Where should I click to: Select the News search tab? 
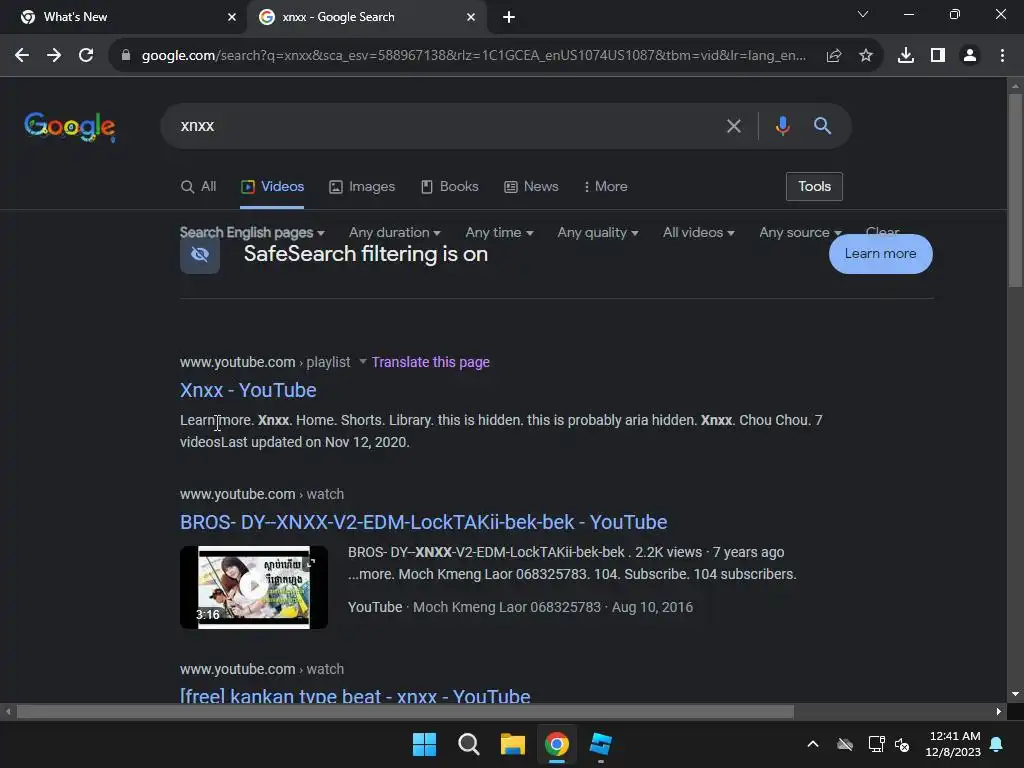pos(532,187)
